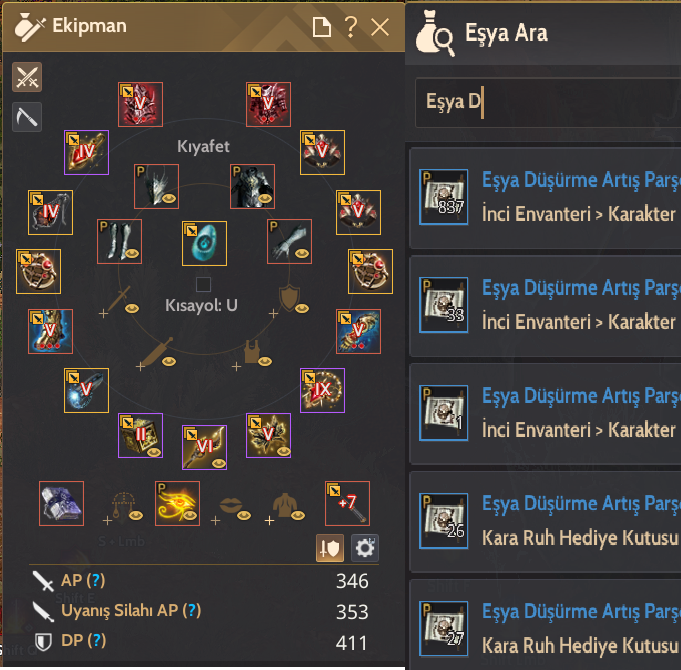This screenshot has height=670, width=681.
Task: Select the combat gear crossed-swords tab
Action: click(x=27, y=77)
